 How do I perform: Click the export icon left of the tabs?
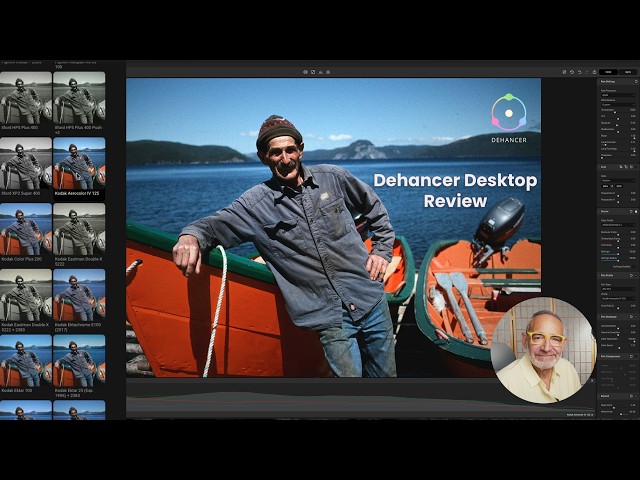coord(594,72)
